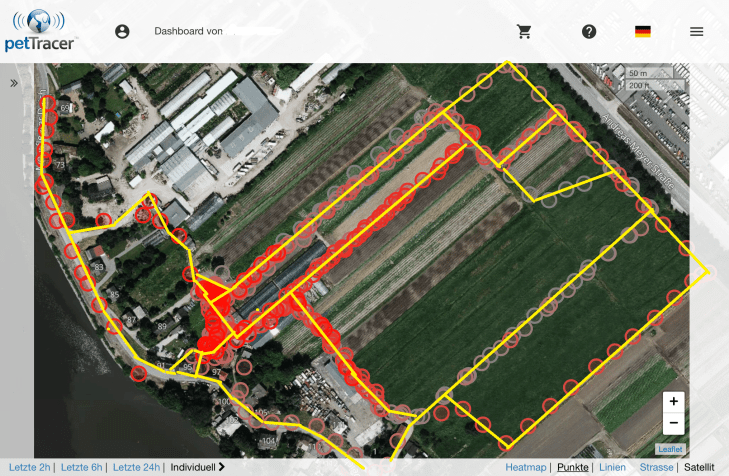Screen dimensions: 729x476
Task: Toggle the Heatmap display mode
Action: tap(526, 467)
